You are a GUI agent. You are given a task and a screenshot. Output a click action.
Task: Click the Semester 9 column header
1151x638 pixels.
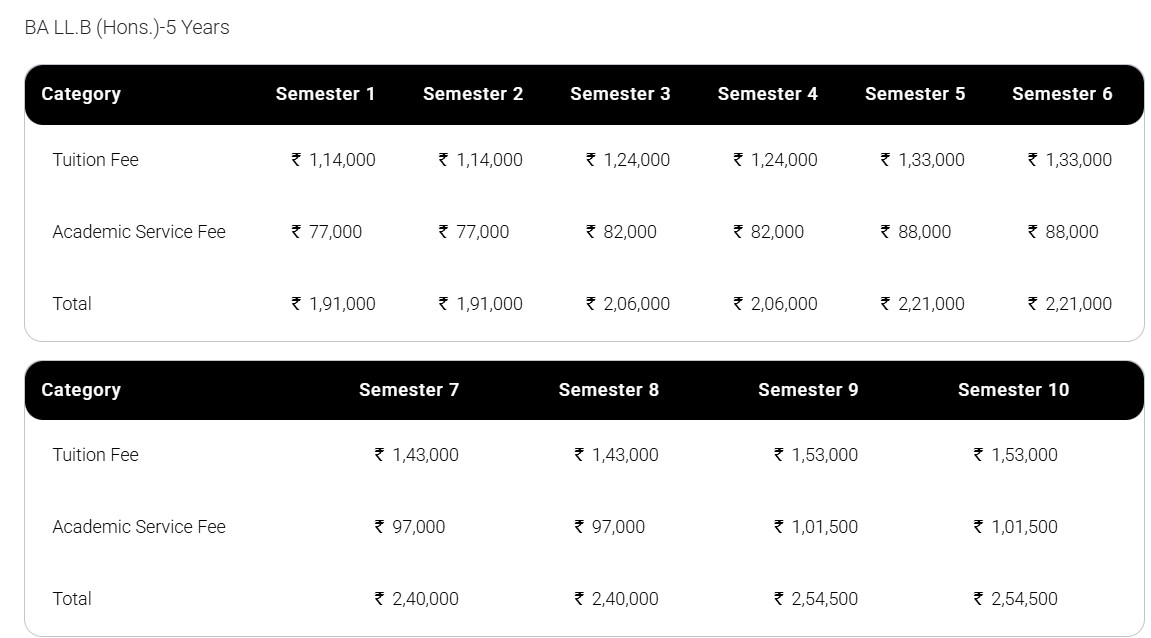click(808, 390)
